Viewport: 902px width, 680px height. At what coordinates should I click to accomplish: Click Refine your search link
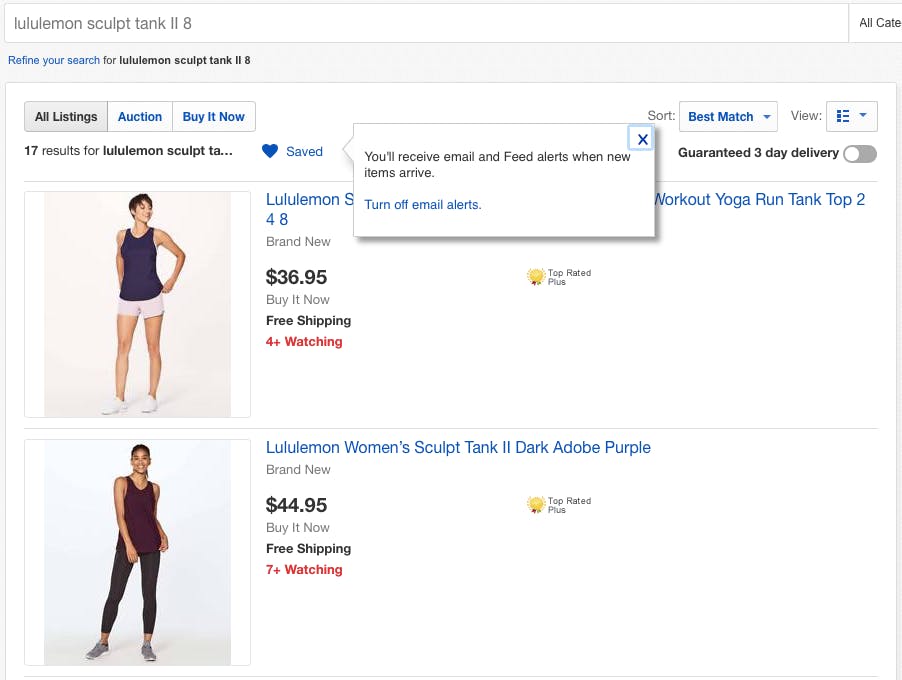pos(54,60)
